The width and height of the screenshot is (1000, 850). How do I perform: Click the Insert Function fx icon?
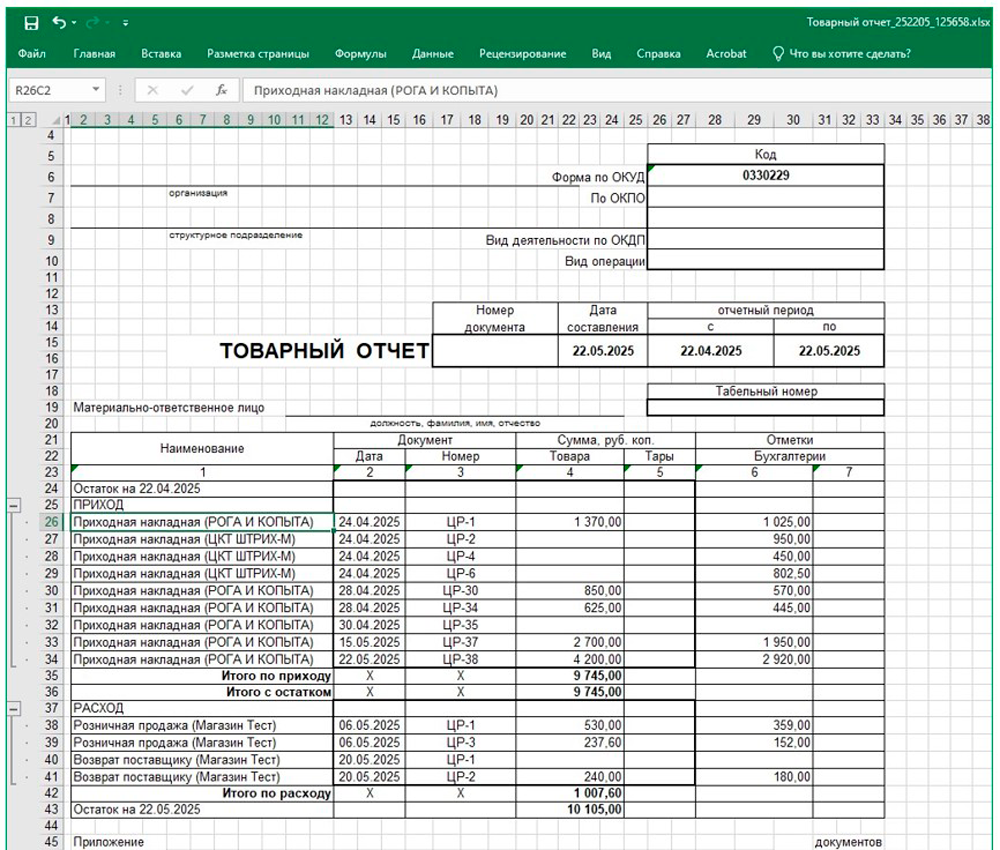(x=221, y=90)
